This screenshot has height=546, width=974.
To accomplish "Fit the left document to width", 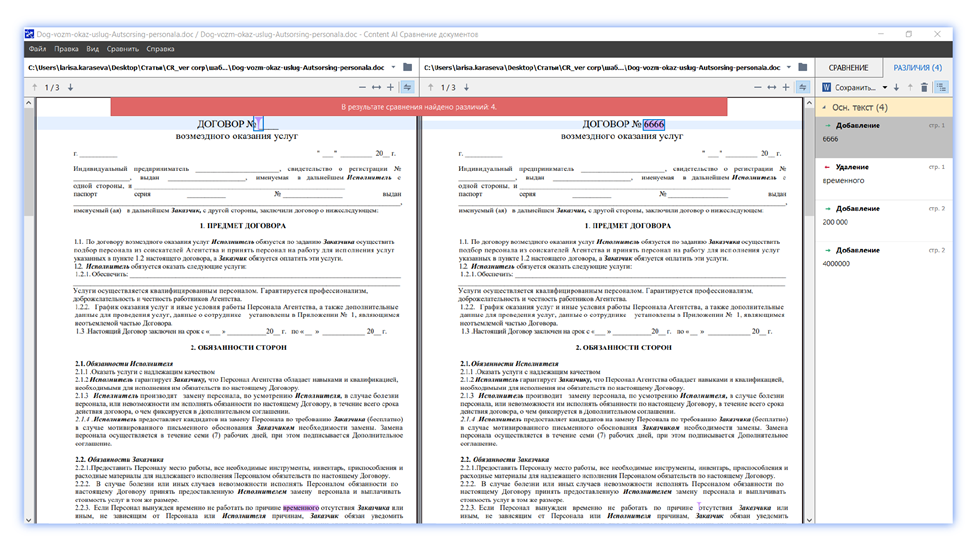I will pyautogui.click(x=376, y=88).
